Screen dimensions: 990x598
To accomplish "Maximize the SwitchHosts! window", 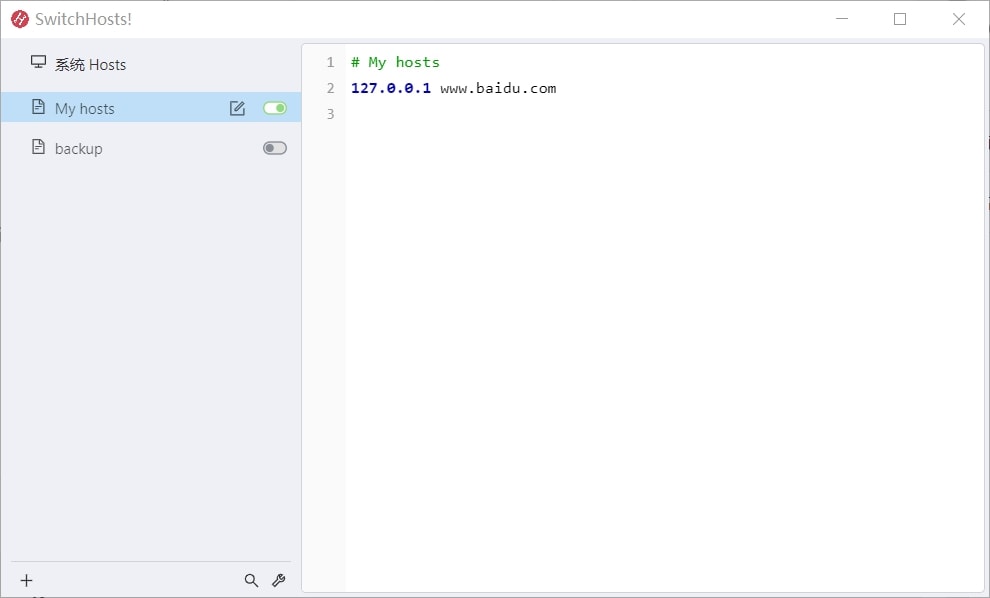I will click(x=900, y=19).
